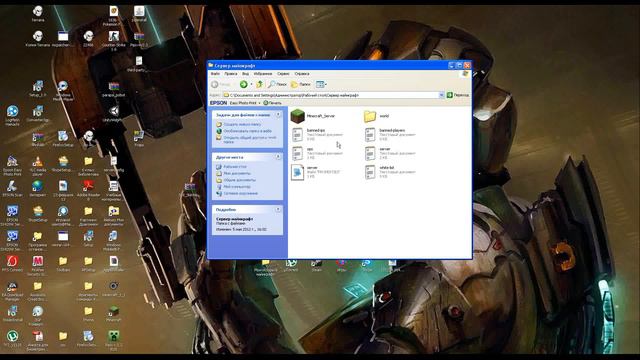This screenshot has width=640, height=360.
Task: Open the Views dropdown button
Action: [x=322, y=84]
